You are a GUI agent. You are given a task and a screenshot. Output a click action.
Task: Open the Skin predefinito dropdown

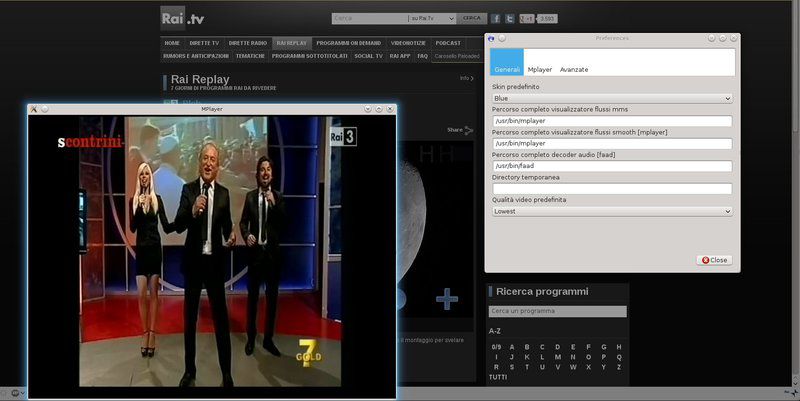[x=612, y=99]
